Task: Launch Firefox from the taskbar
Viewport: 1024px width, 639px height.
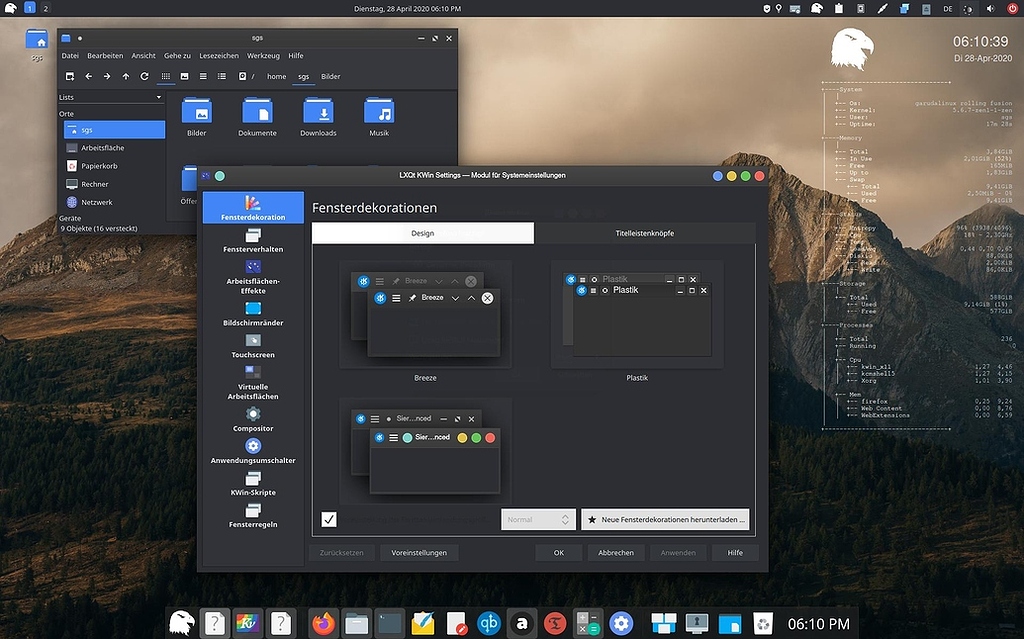Action: pyautogui.click(x=322, y=622)
